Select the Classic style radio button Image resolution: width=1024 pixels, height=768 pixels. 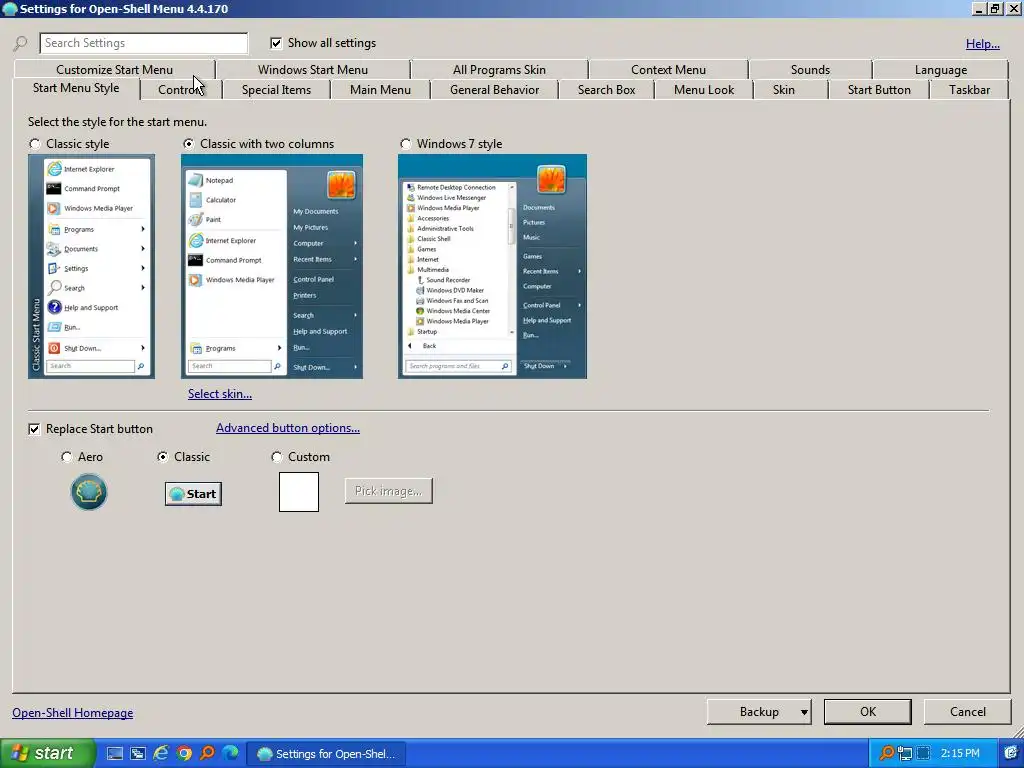click(x=35, y=144)
